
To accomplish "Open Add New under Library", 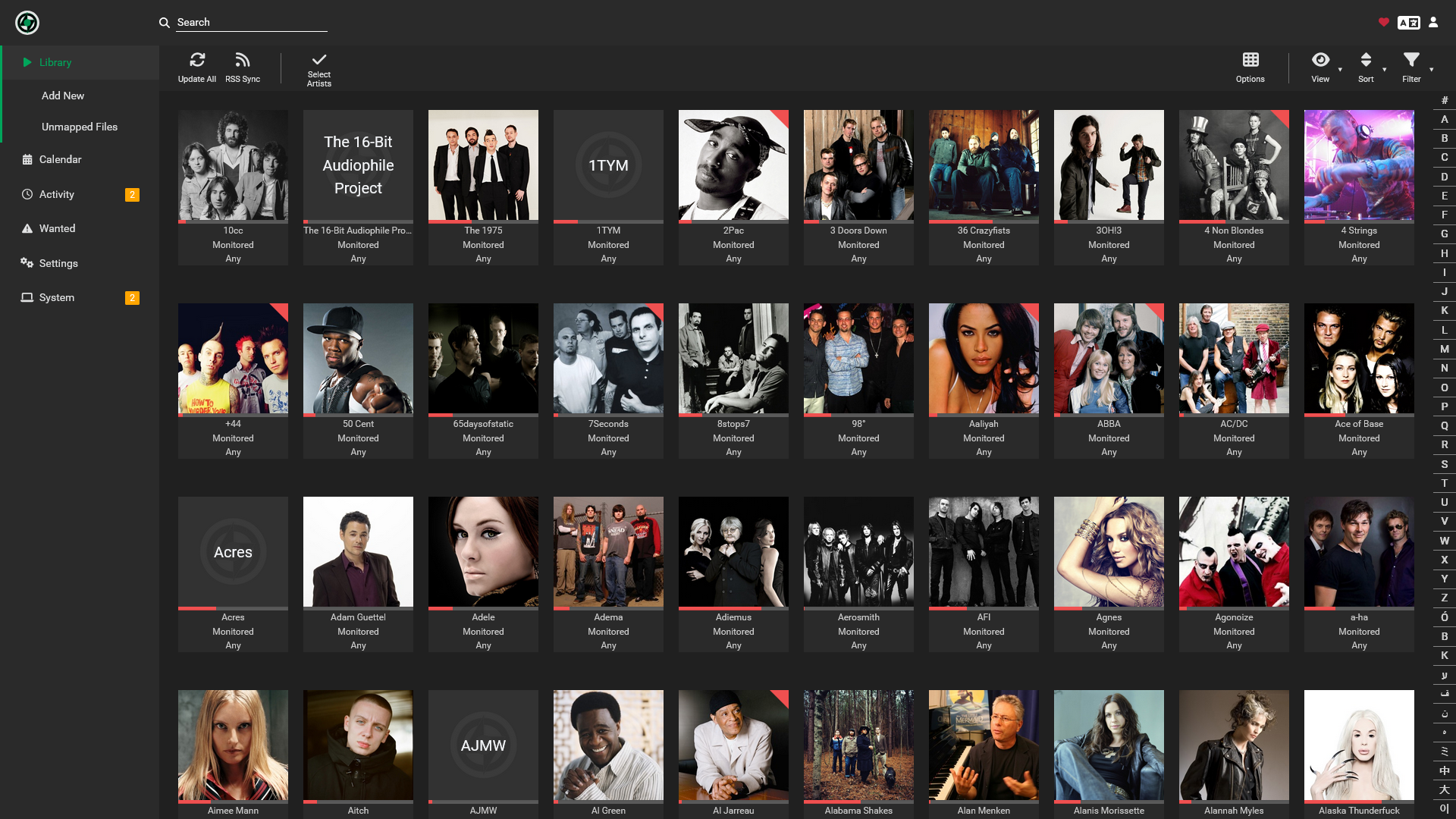I will [x=63, y=96].
